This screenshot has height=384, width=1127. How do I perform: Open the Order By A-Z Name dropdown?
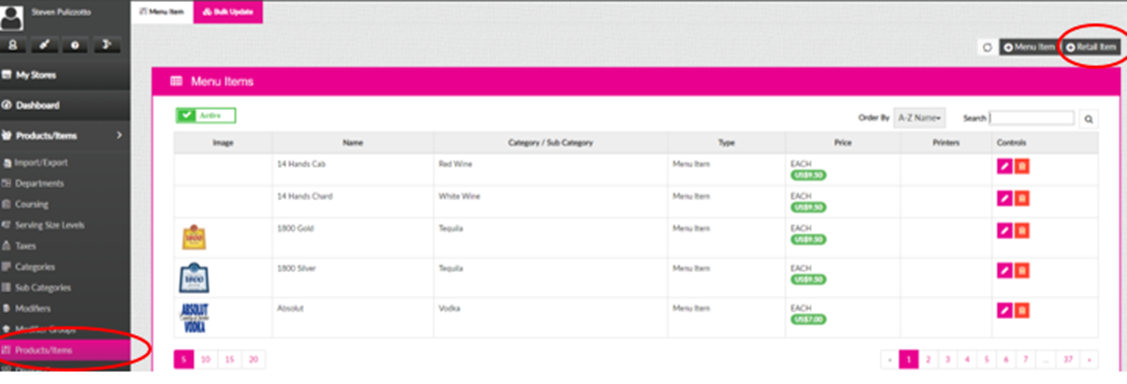click(x=919, y=118)
